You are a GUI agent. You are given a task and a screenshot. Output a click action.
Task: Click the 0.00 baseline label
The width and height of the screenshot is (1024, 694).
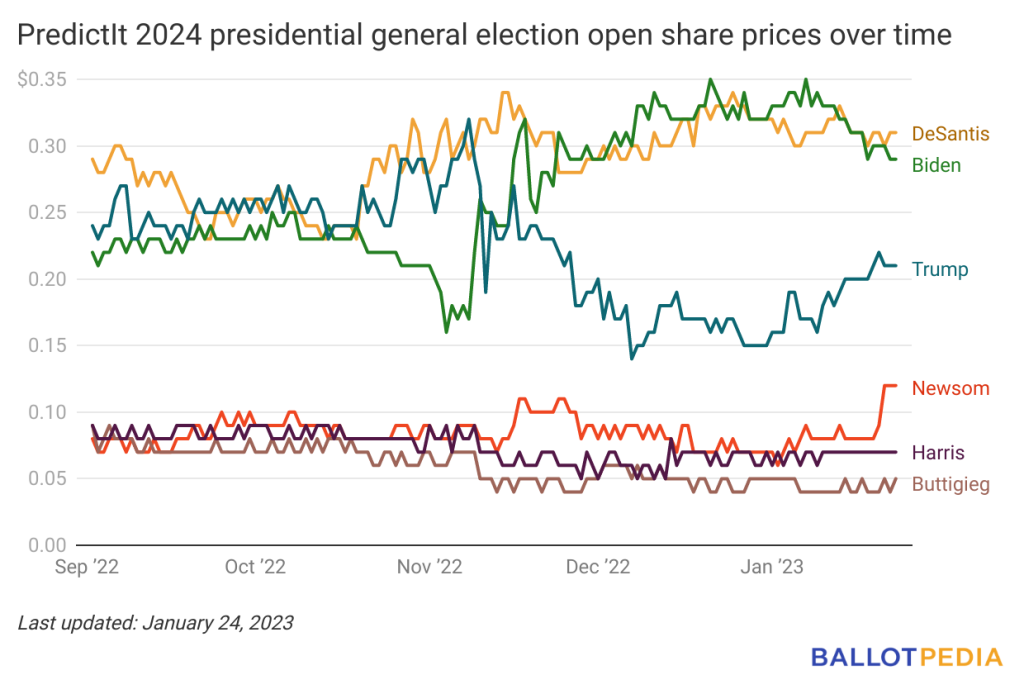click(47, 545)
